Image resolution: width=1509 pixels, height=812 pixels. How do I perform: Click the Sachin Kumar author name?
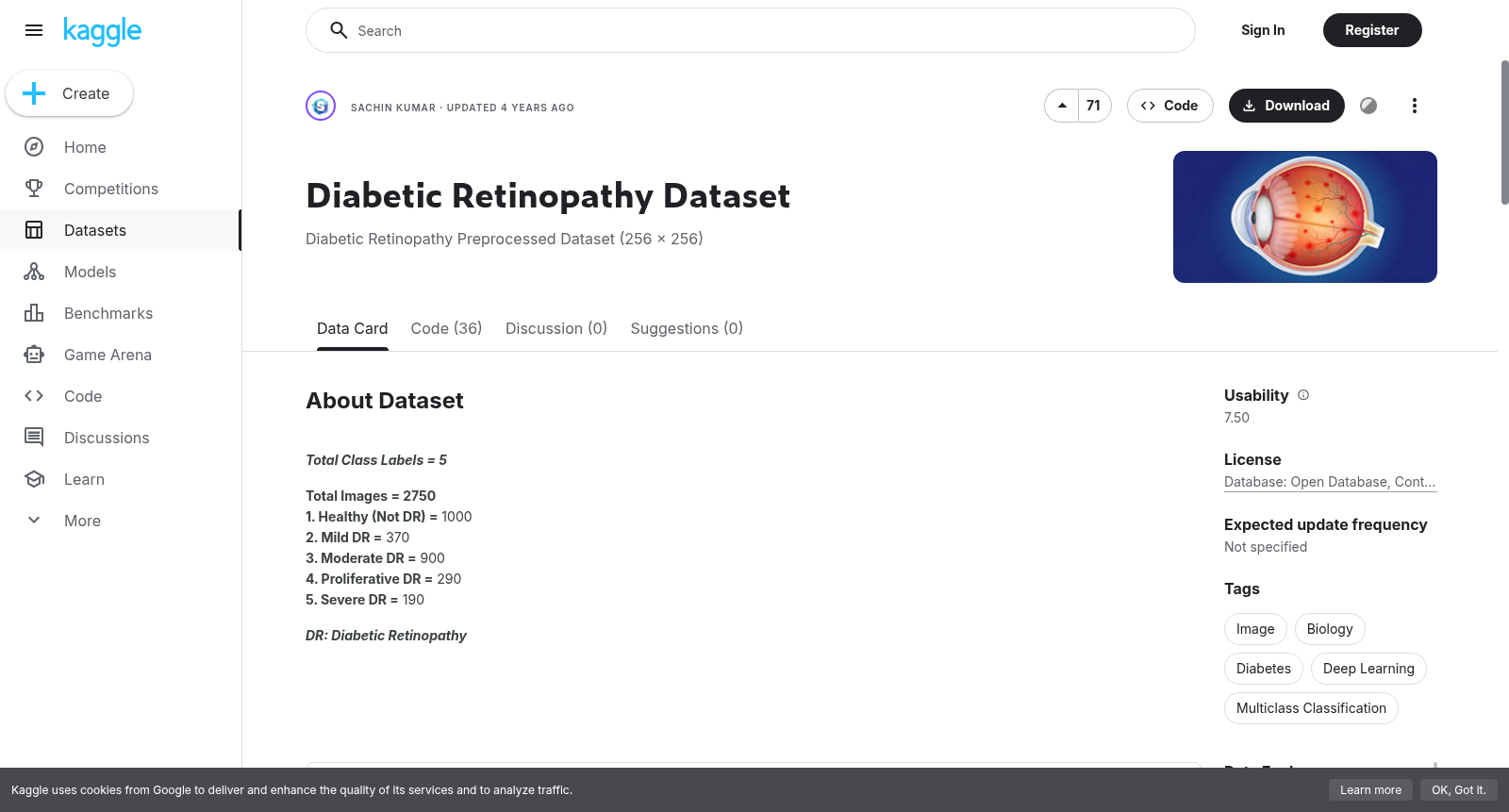pyautogui.click(x=393, y=108)
